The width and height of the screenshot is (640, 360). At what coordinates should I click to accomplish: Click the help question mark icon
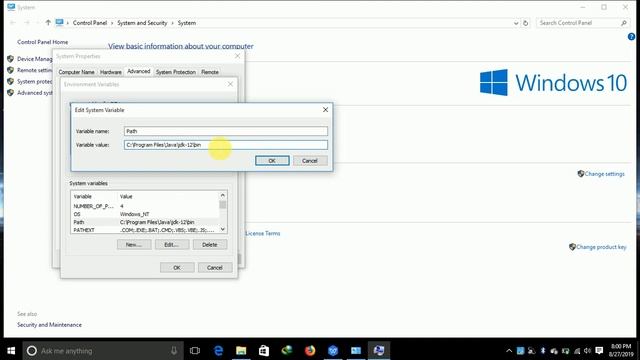(631, 37)
